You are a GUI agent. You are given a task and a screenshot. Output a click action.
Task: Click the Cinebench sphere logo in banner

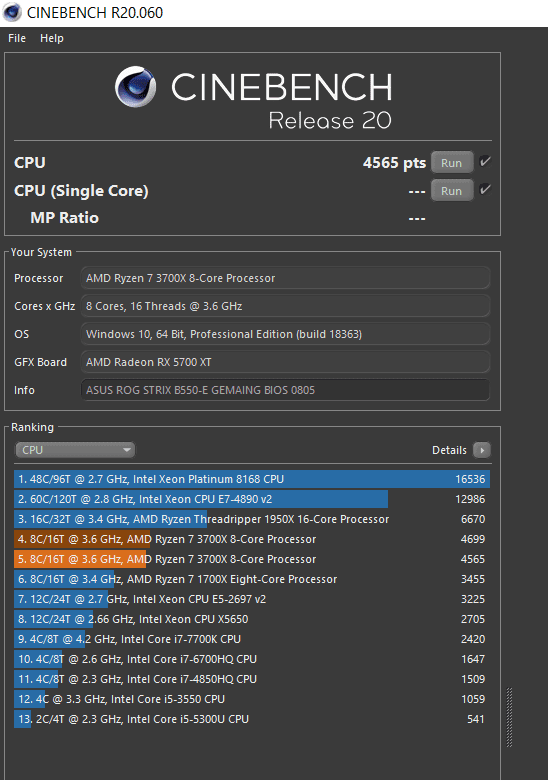[135, 87]
